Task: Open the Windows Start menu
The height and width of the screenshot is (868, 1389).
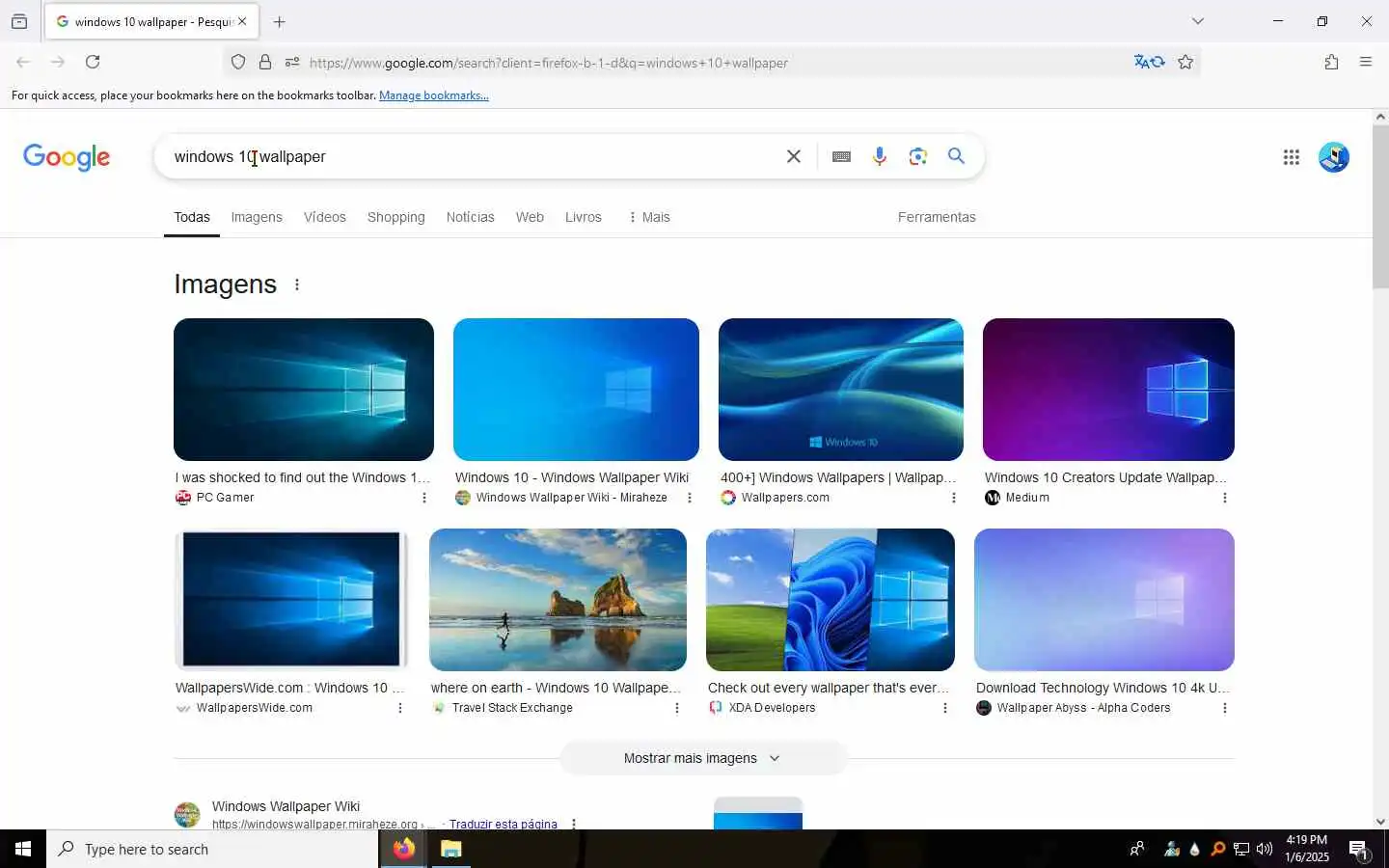Action: pyautogui.click(x=23, y=849)
